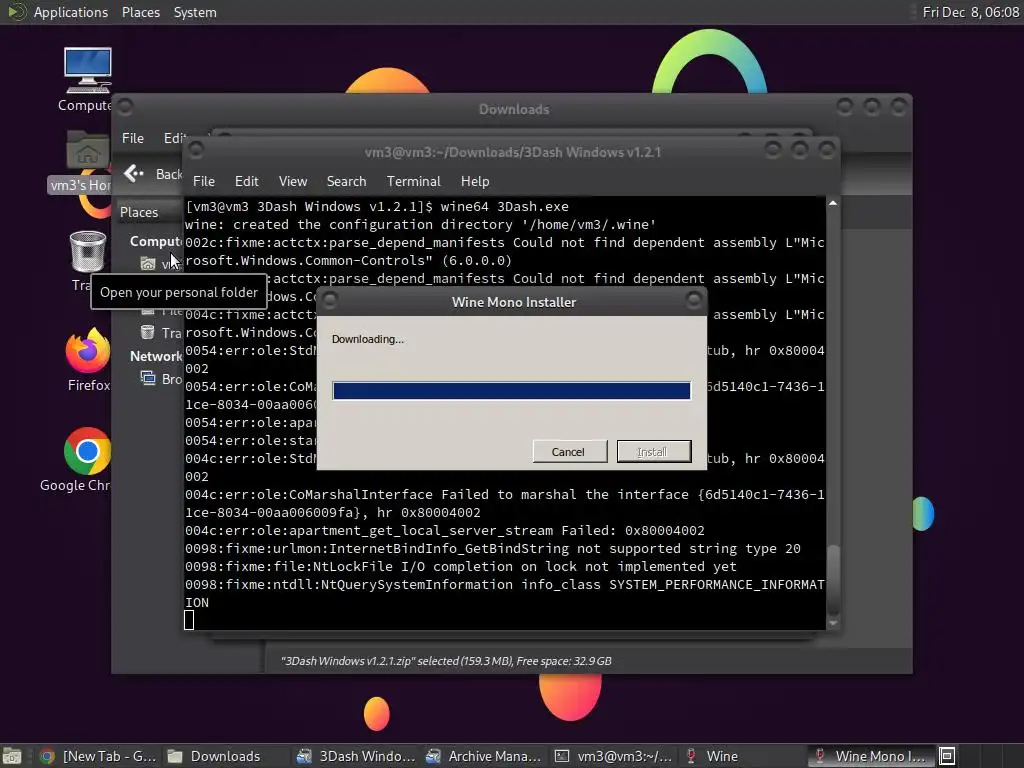Click the terminal scrollbar down arrow
The height and width of the screenshot is (768, 1024).
pyautogui.click(x=833, y=624)
